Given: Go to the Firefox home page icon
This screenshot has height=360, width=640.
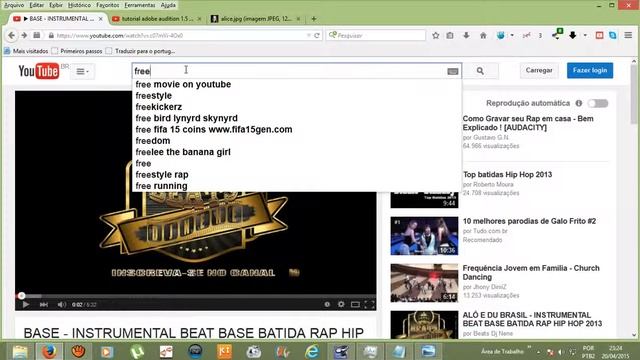Looking at the screenshot, I should (483, 36).
